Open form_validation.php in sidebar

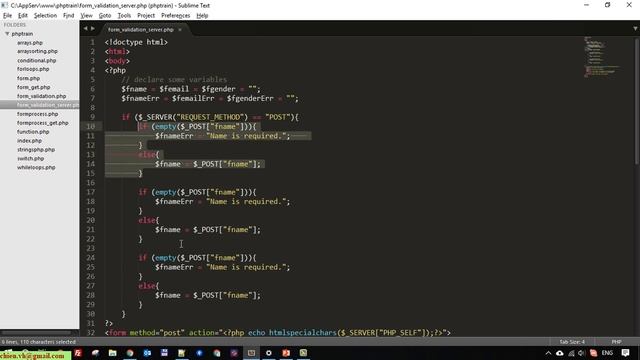[41, 96]
